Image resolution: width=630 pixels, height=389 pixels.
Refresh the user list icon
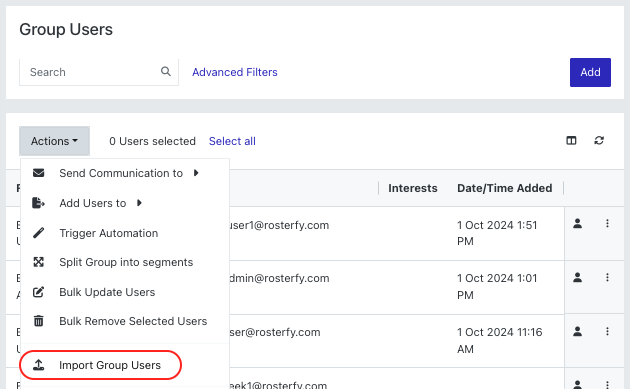point(599,141)
